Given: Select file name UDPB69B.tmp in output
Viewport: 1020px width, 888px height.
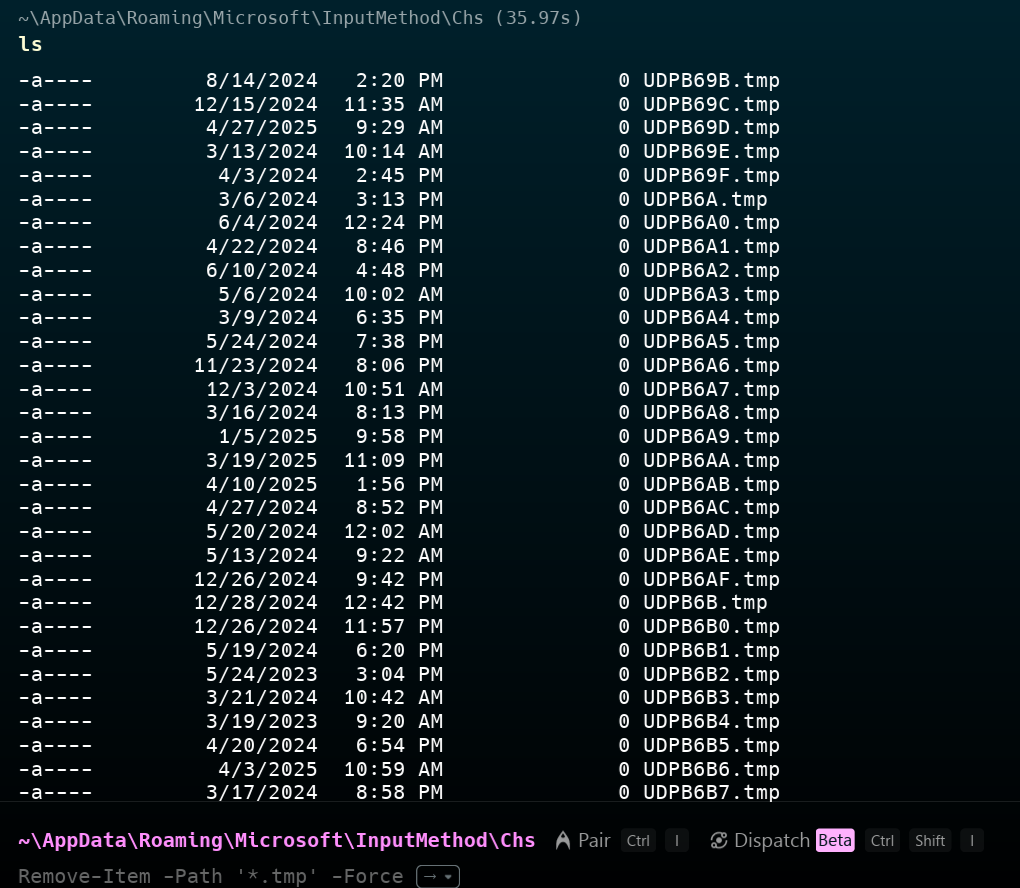Looking at the screenshot, I should (x=711, y=80).
